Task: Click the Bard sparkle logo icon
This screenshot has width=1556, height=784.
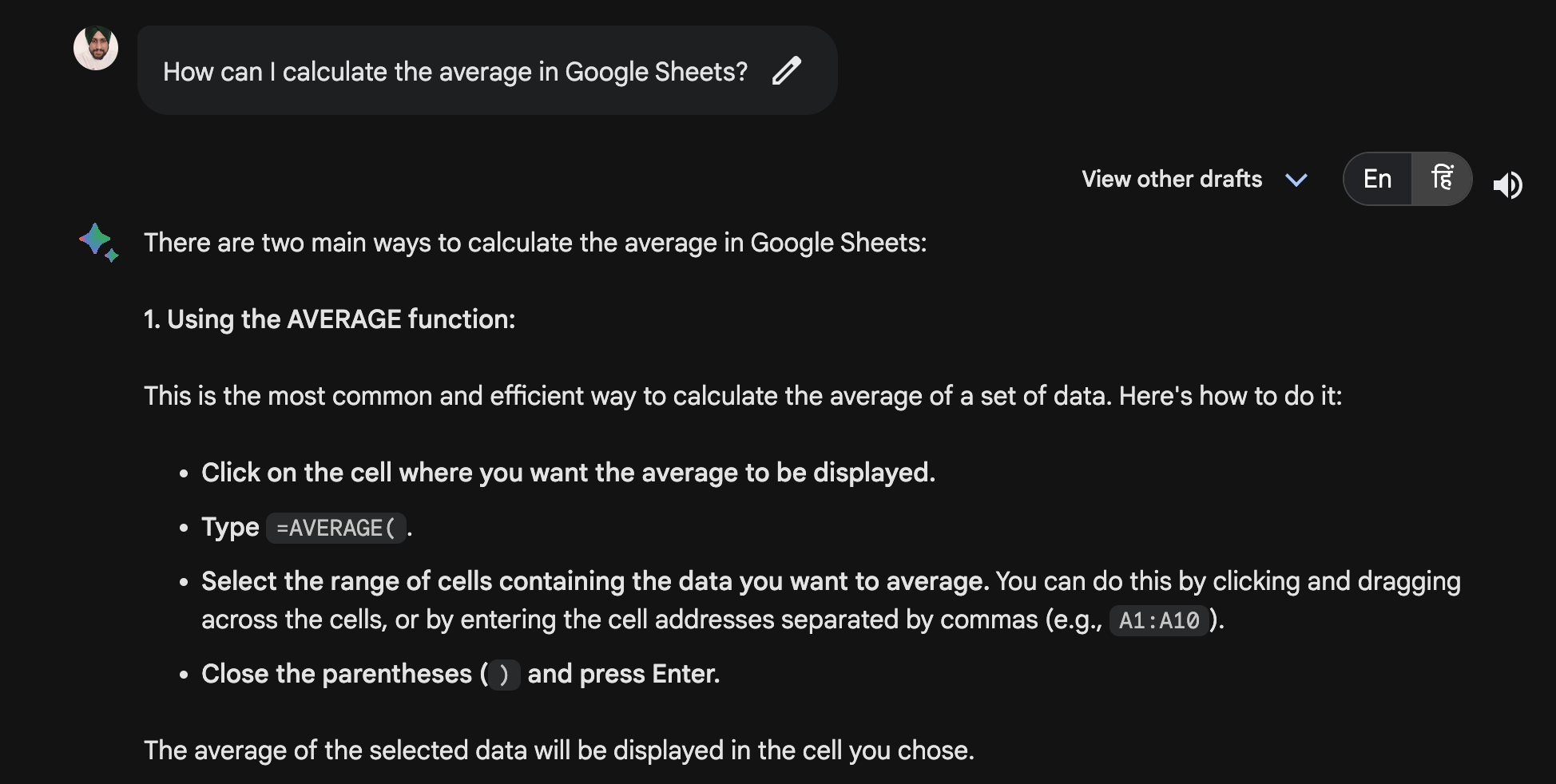Action: click(98, 242)
